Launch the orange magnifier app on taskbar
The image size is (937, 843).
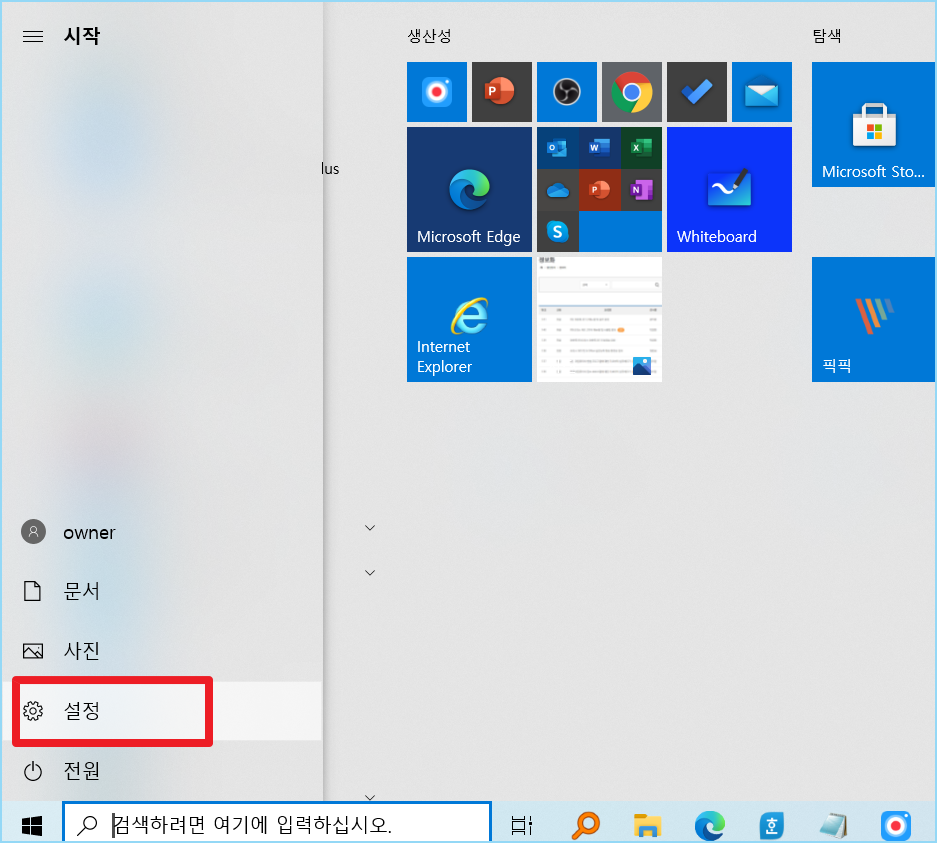586,826
